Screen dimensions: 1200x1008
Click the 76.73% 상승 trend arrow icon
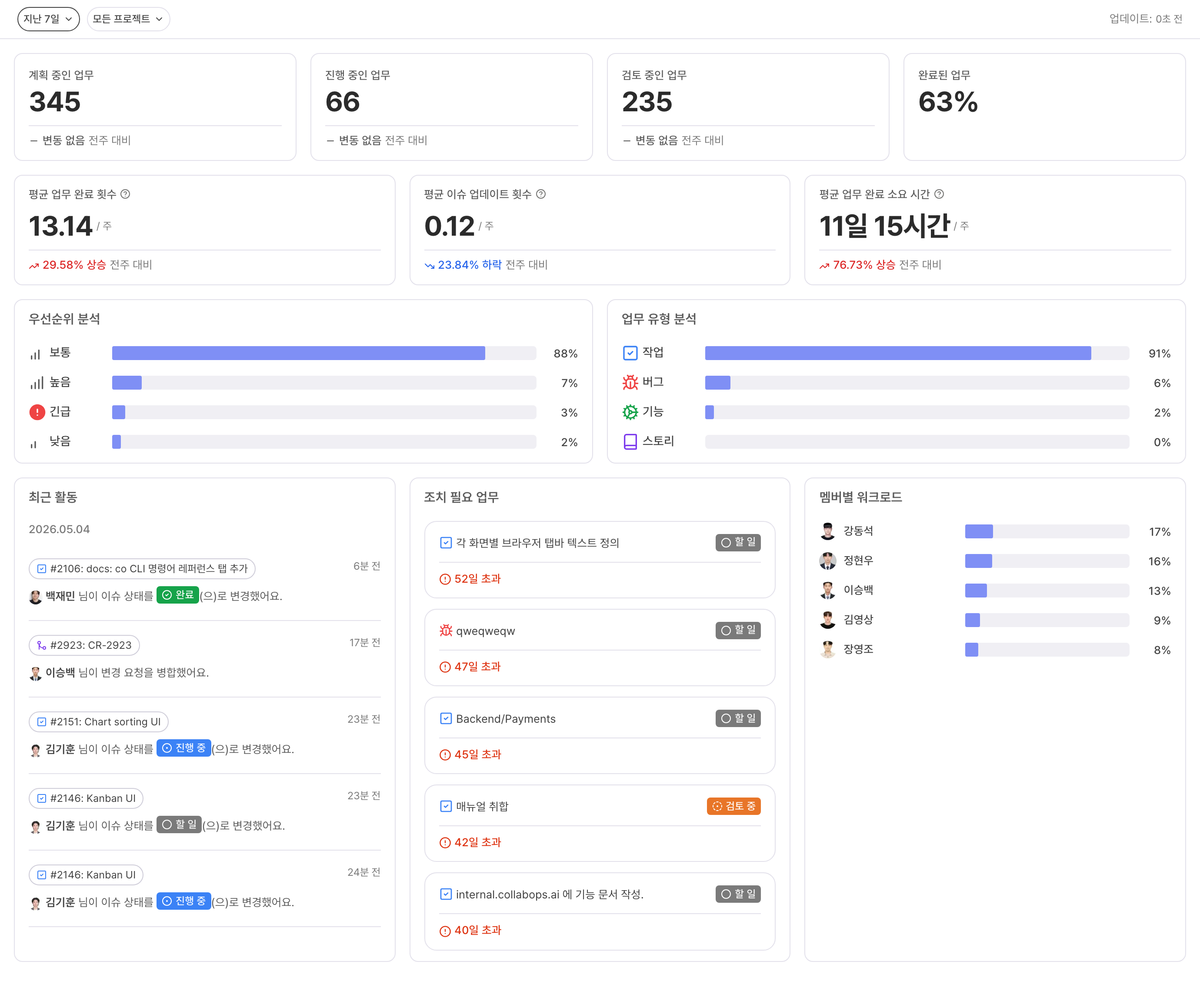point(825,266)
